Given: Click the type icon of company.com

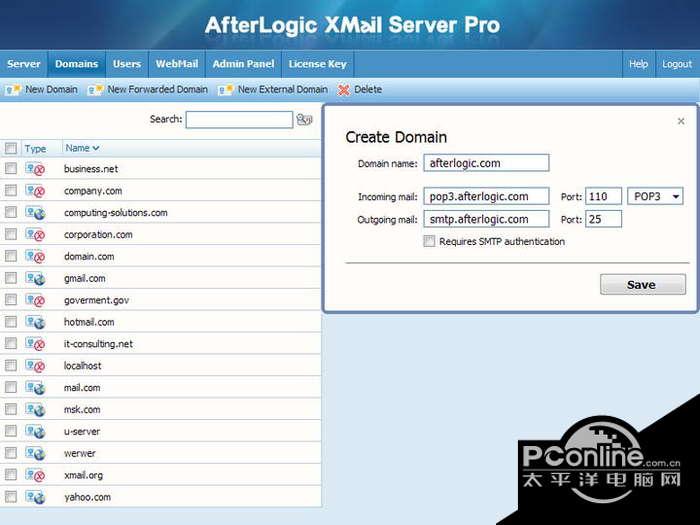Looking at the screenshot, I should 35,191.
